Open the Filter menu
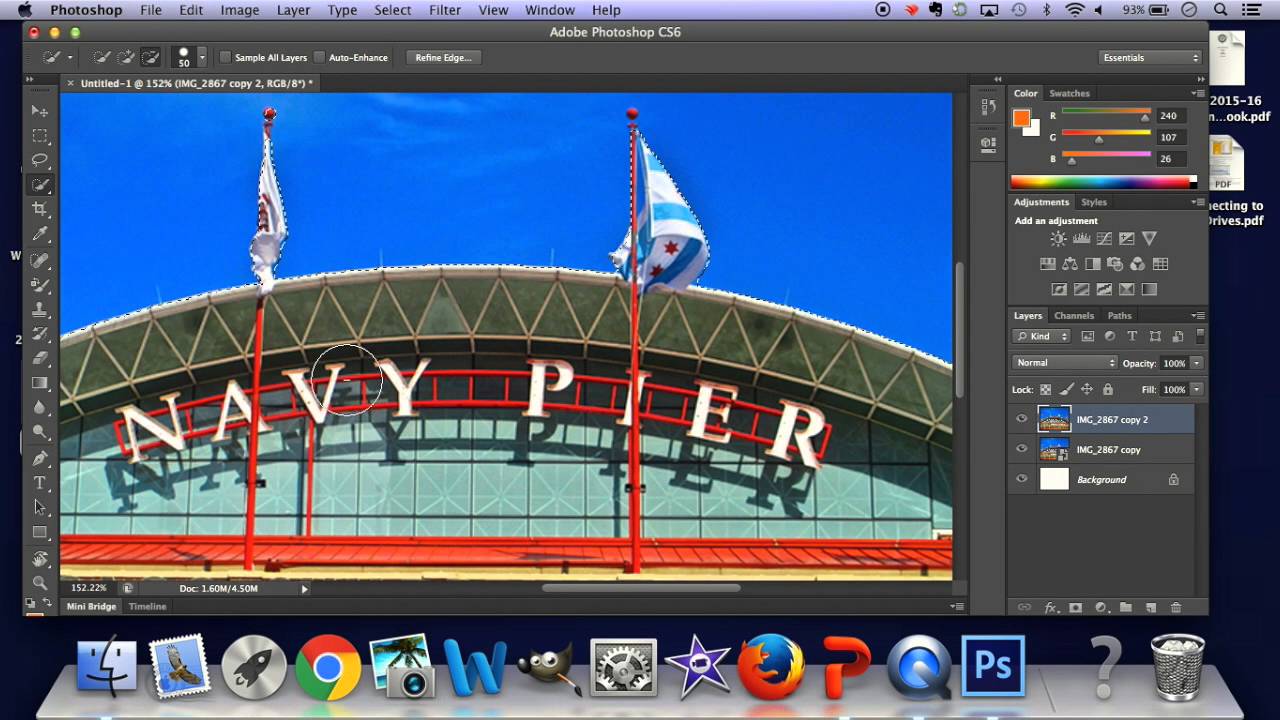This screenshot has width=1280, height=720. pyautogui.click(x=445, y=10)
